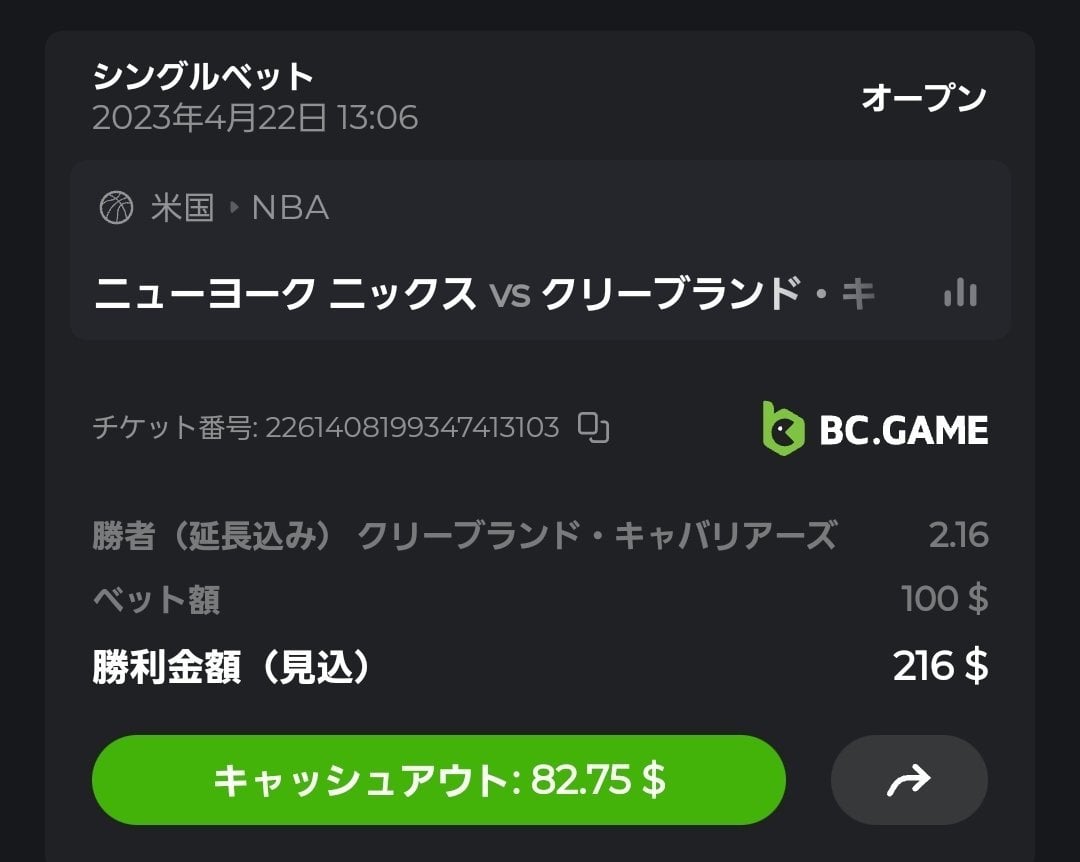Click the ベット額 100 $ value

(944, 599)
